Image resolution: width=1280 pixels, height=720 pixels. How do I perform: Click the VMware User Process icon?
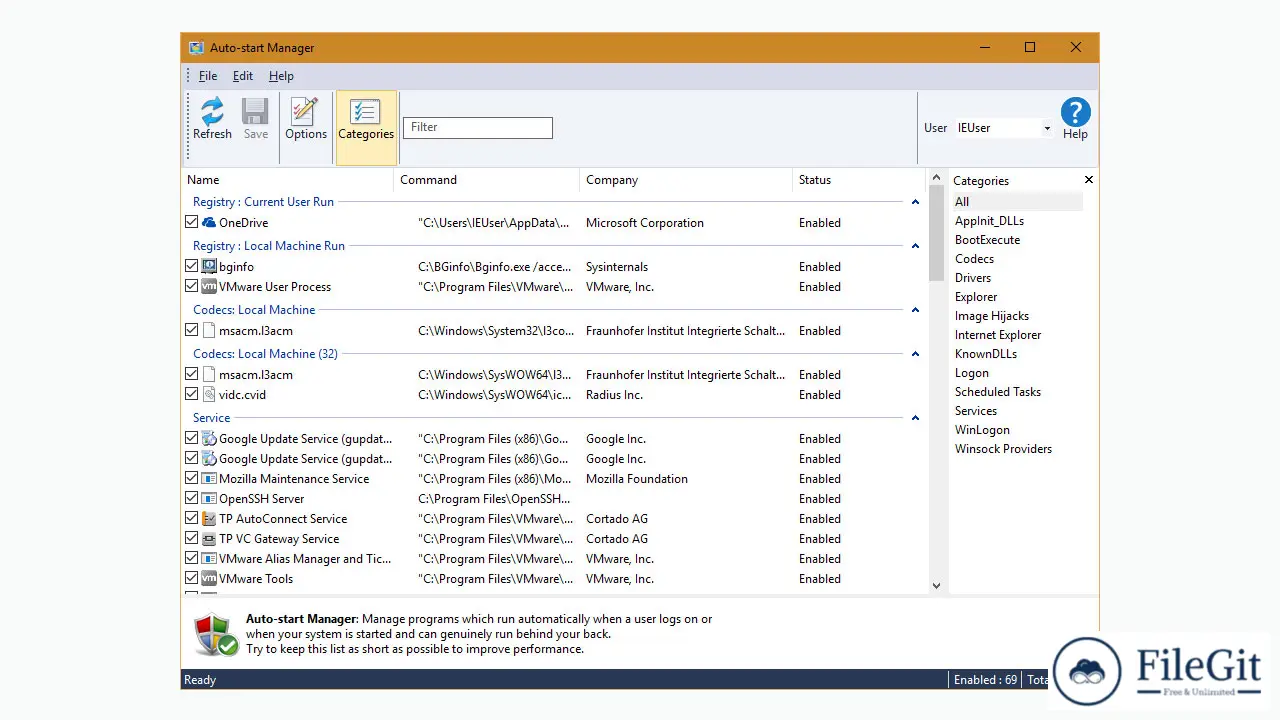click(209, 287)
